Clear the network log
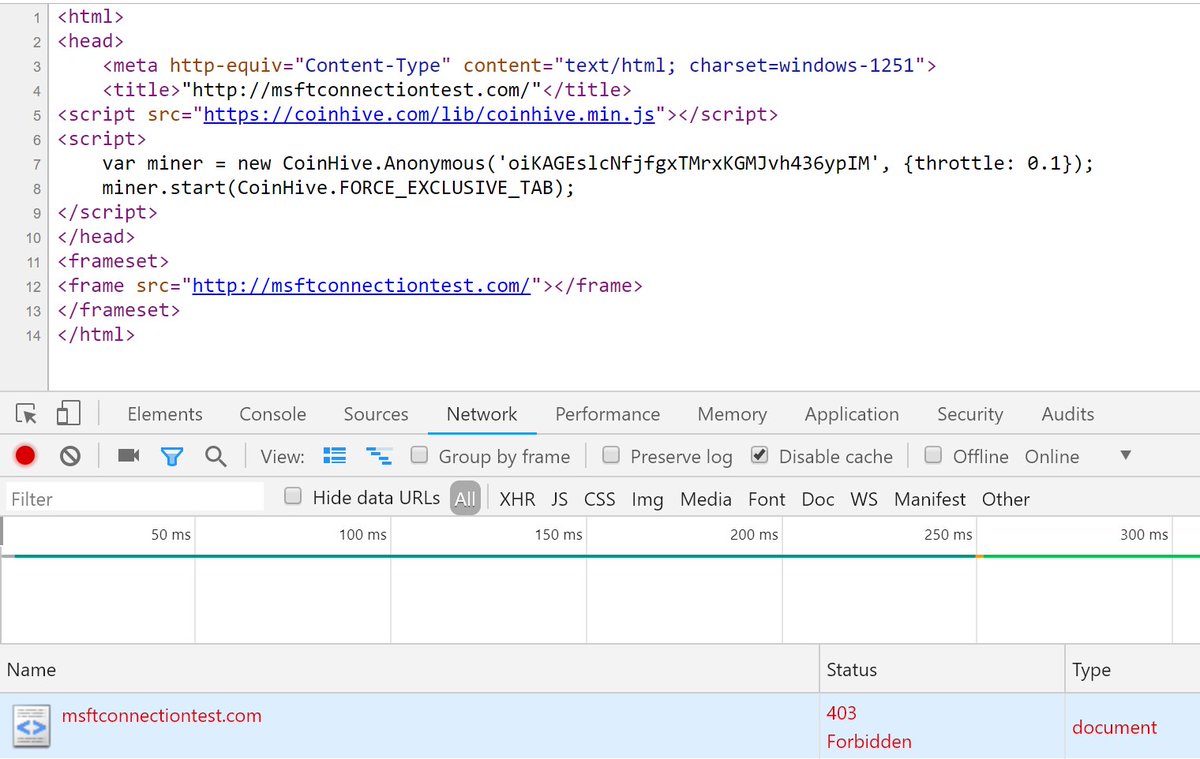 69,456
